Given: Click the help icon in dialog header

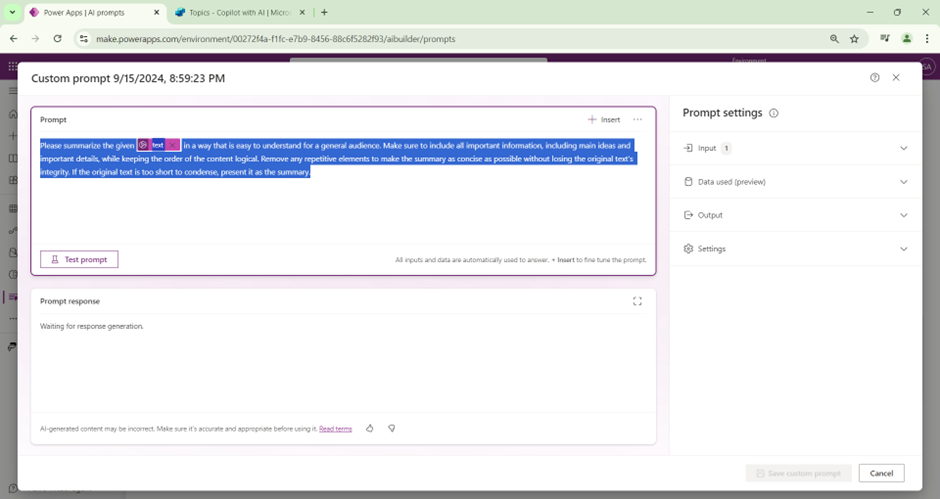Looking at the screenshot, I should pos(875,78).
